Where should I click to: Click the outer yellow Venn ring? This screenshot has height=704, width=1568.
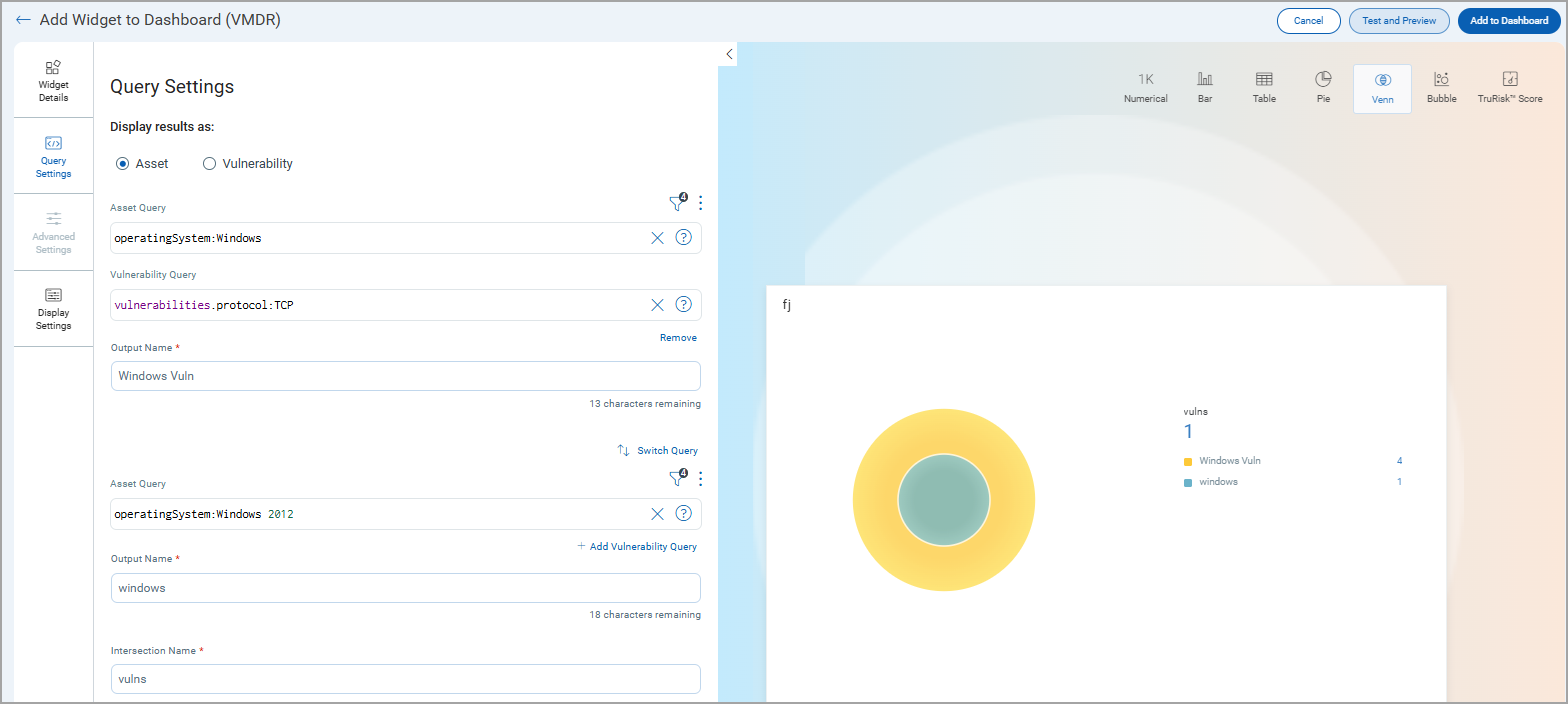(944, 430)
